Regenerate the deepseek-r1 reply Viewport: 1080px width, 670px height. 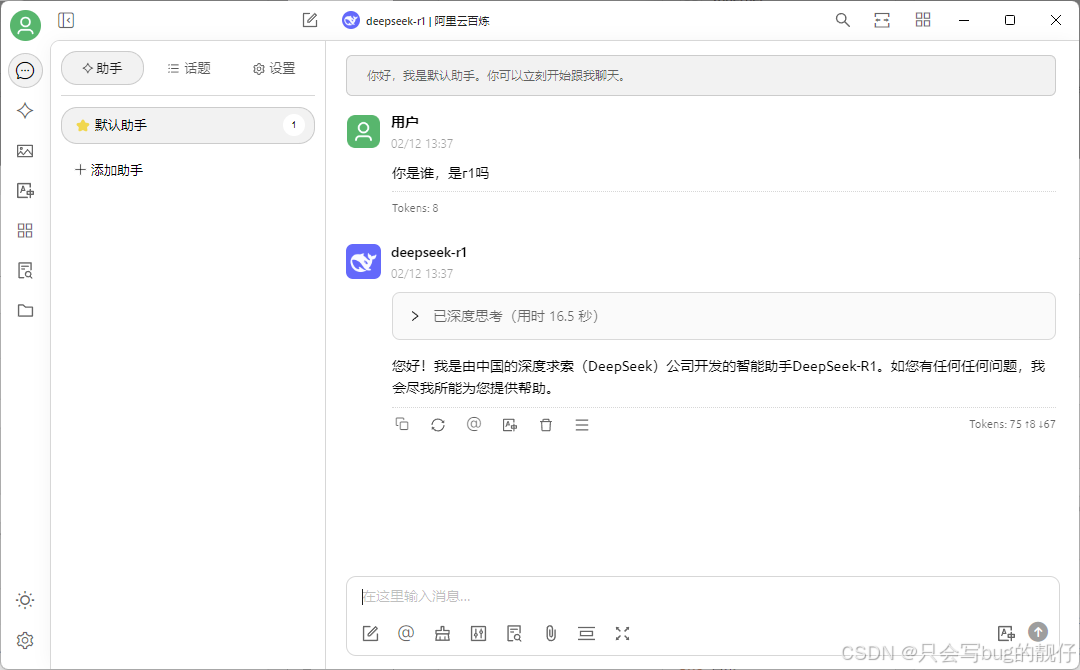coord(438,425)
